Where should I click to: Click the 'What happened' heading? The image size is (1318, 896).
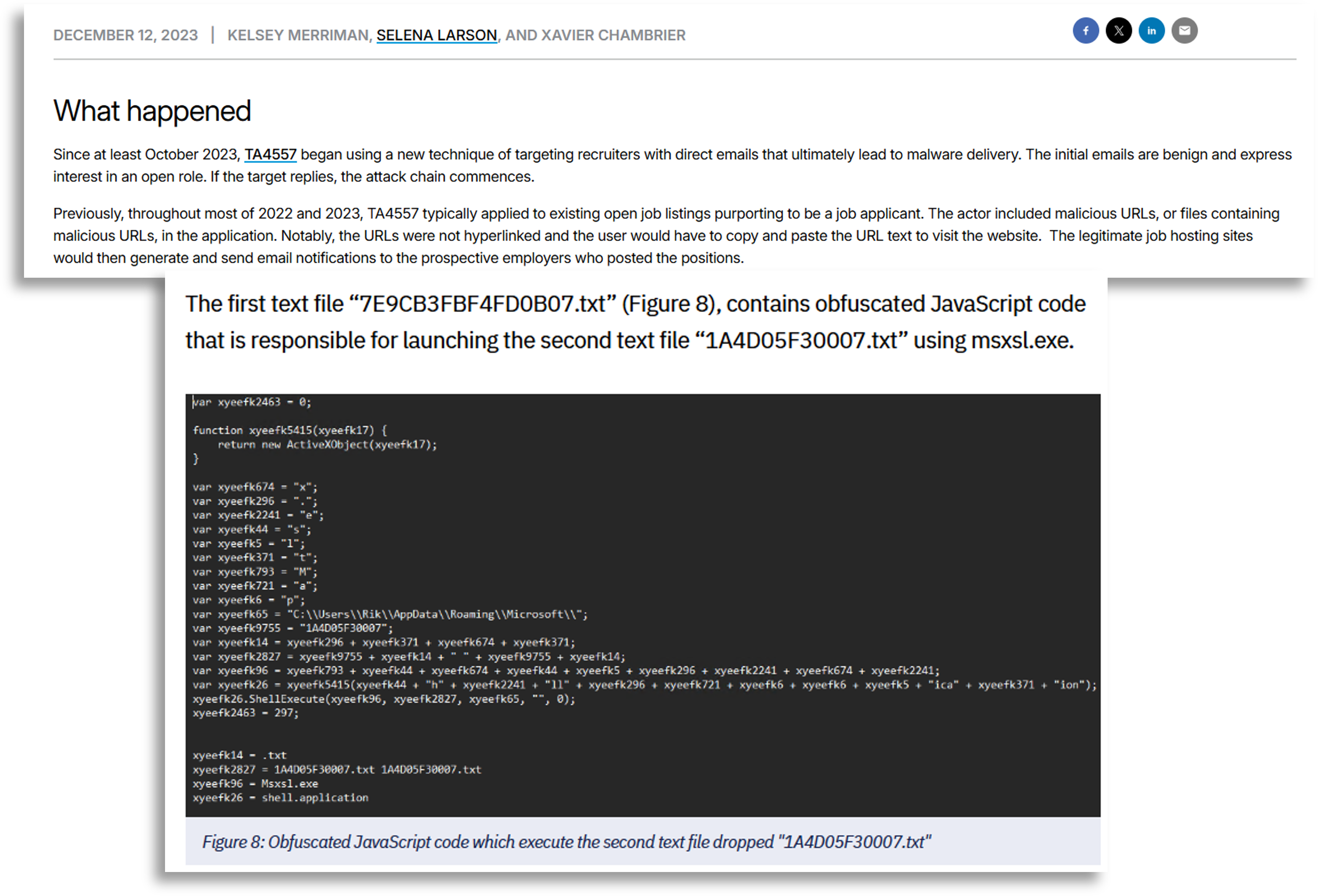152,110
